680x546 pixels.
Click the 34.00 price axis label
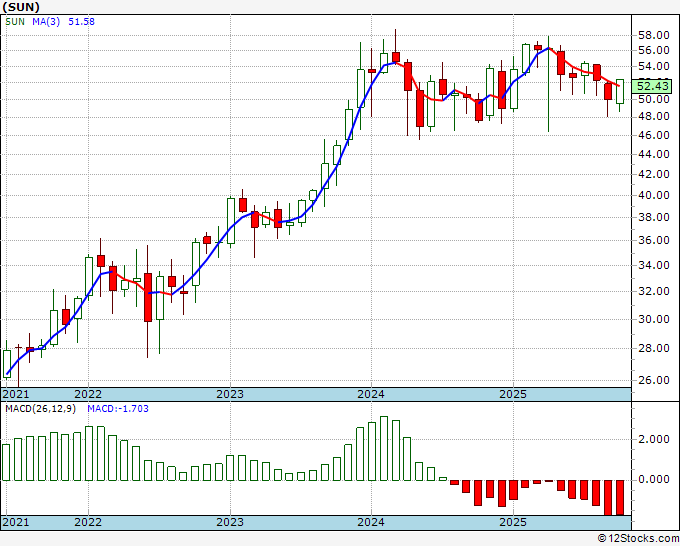point(654,265)
